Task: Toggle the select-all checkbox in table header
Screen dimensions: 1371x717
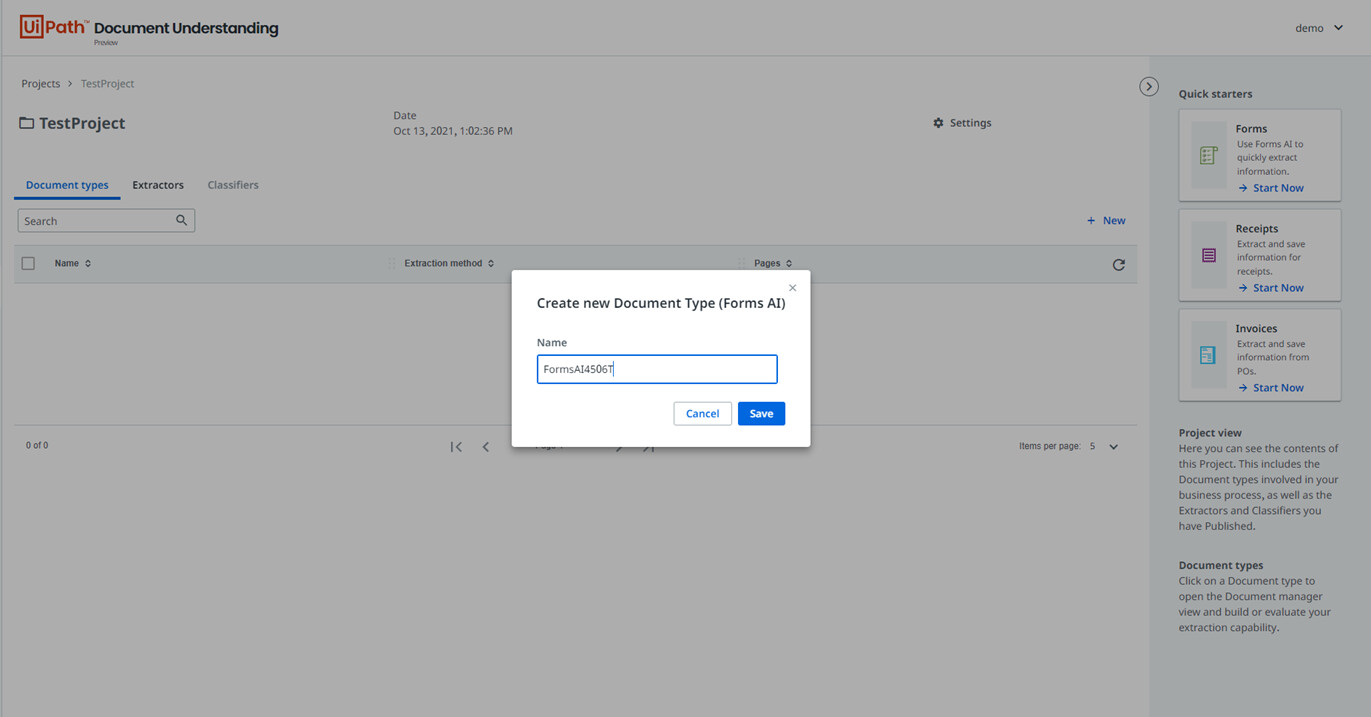Action: click(28, 264)
